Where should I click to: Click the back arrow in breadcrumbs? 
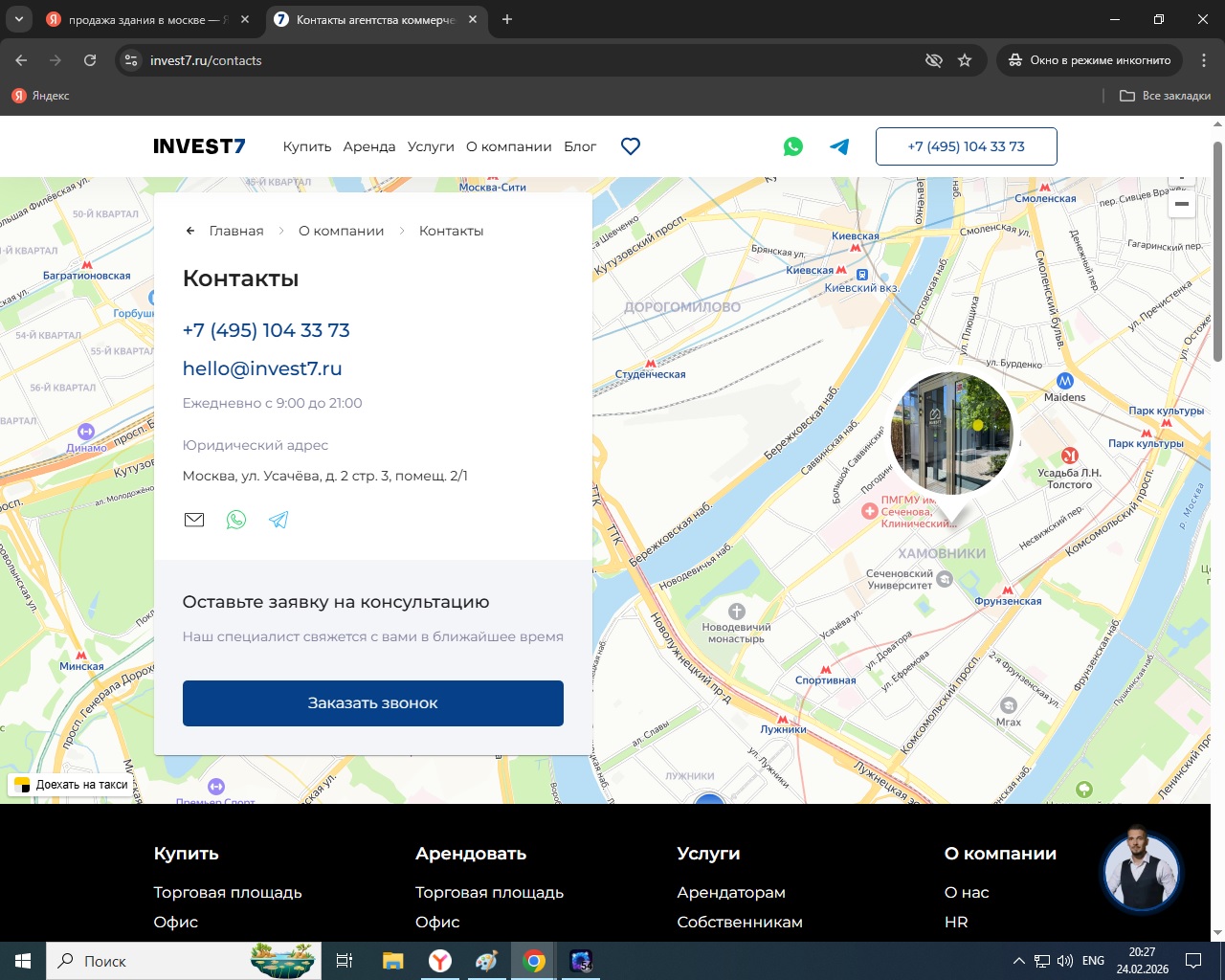pyautogui.click(x=190, y=231)
